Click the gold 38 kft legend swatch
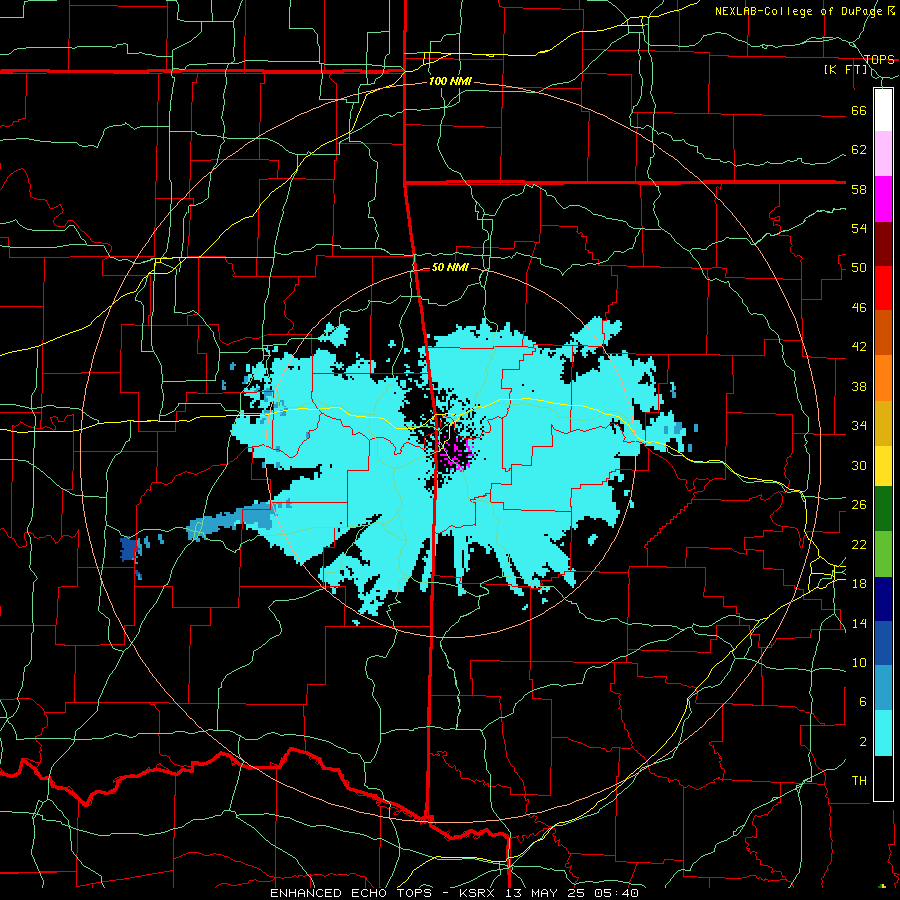The height and width of the screenshot is (900, 900). (x=883, y=423)
